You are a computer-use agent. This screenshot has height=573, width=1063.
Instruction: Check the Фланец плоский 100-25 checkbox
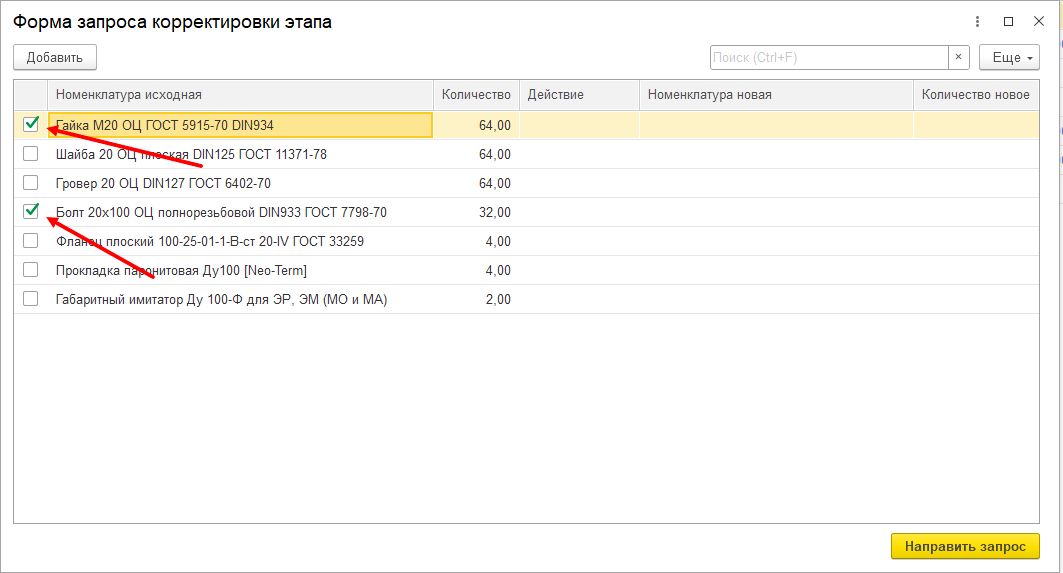pyautogui.click(x=31, y=241)
